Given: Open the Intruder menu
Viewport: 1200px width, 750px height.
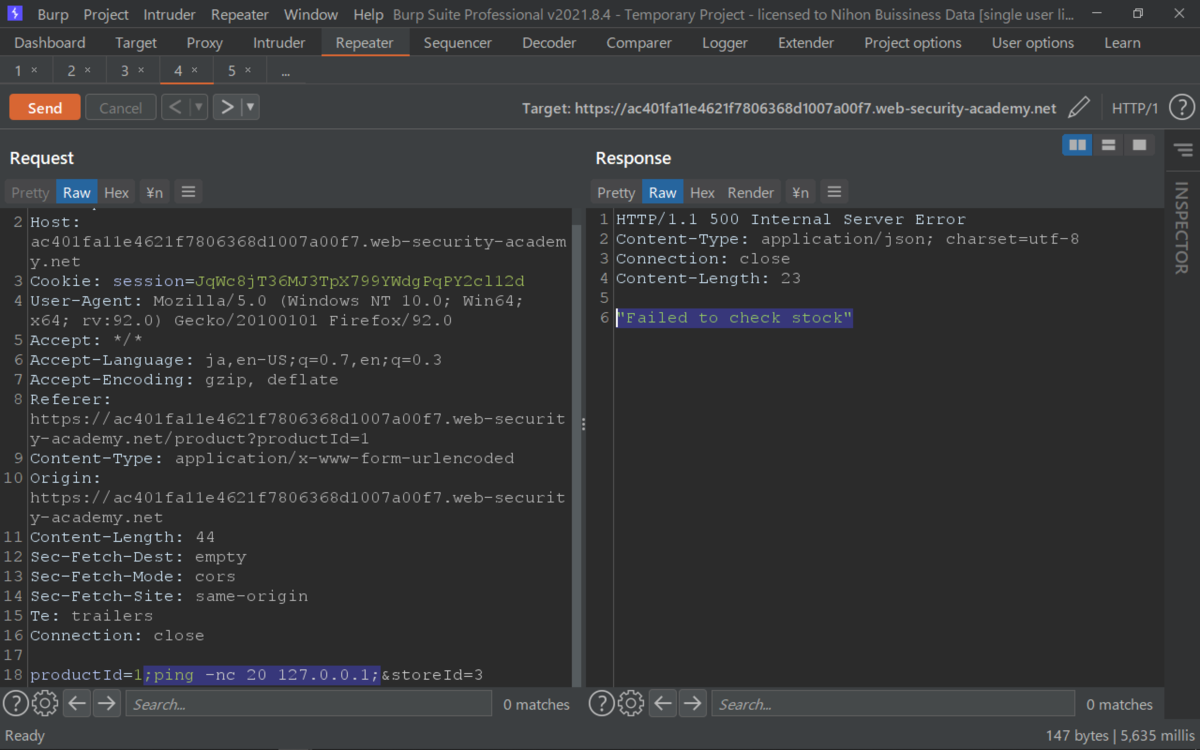Looking at the screenshot, I should click(171, 14).
